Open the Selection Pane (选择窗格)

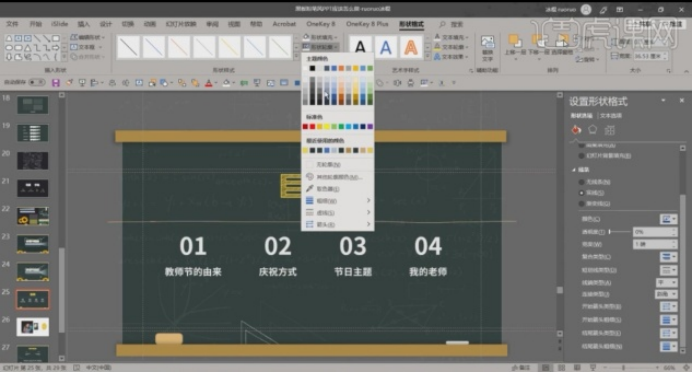click(x=562, y=45)
